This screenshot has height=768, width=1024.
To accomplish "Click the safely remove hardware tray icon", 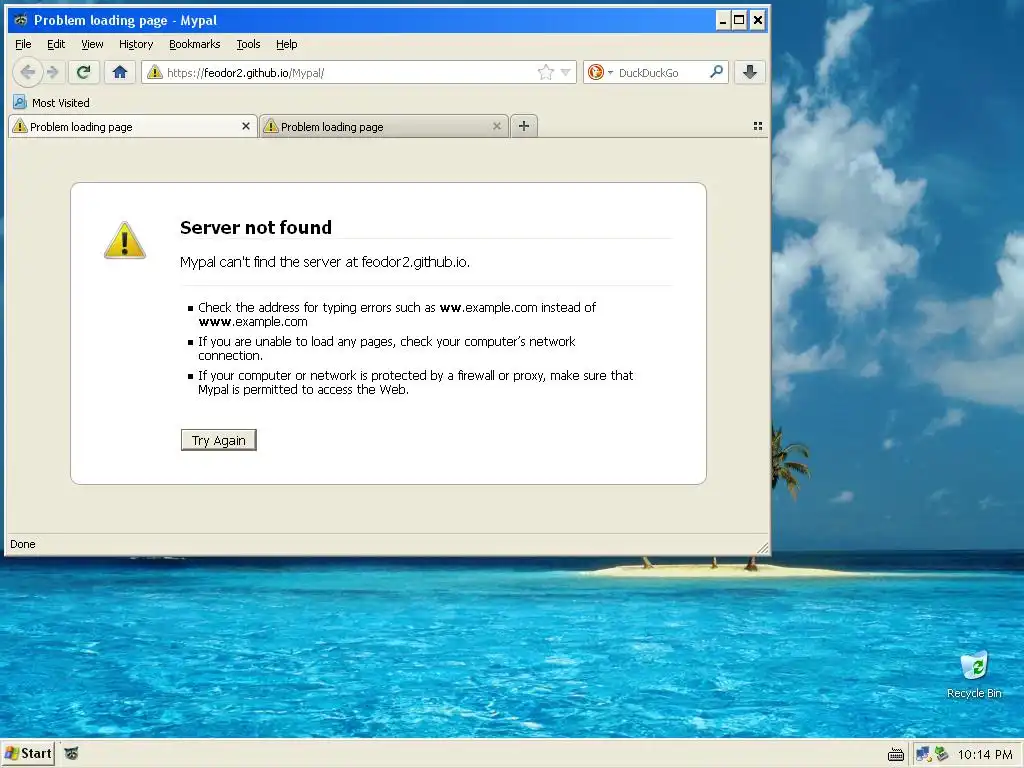I will point(941,754).
